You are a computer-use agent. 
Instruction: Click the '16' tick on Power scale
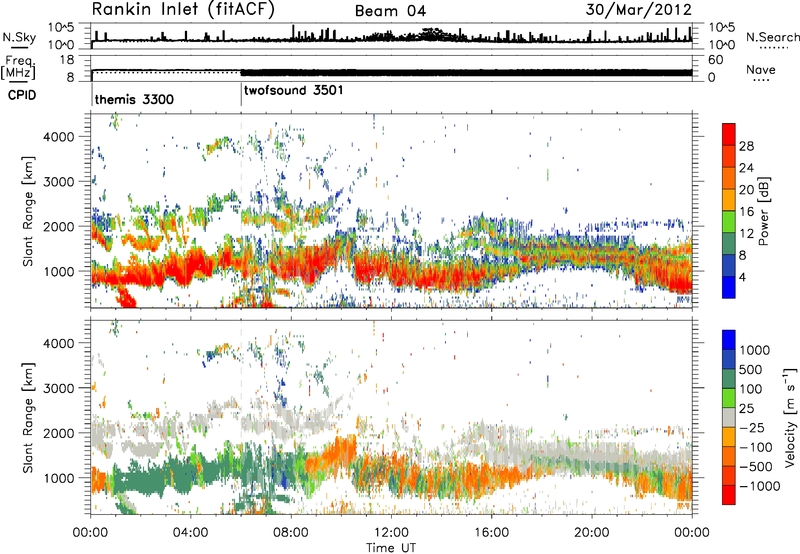[x=746, y=211]
